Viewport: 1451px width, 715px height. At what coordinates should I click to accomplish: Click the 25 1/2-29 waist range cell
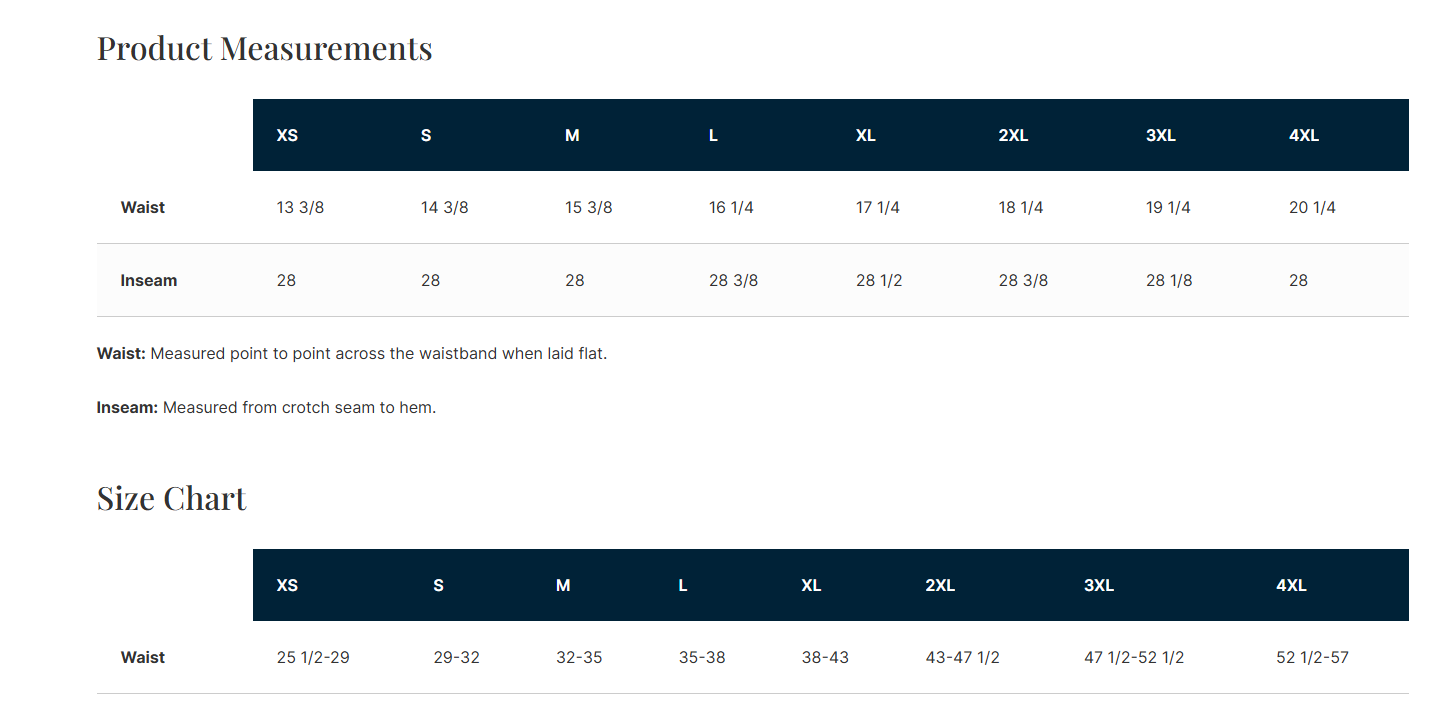pos(313,658)
